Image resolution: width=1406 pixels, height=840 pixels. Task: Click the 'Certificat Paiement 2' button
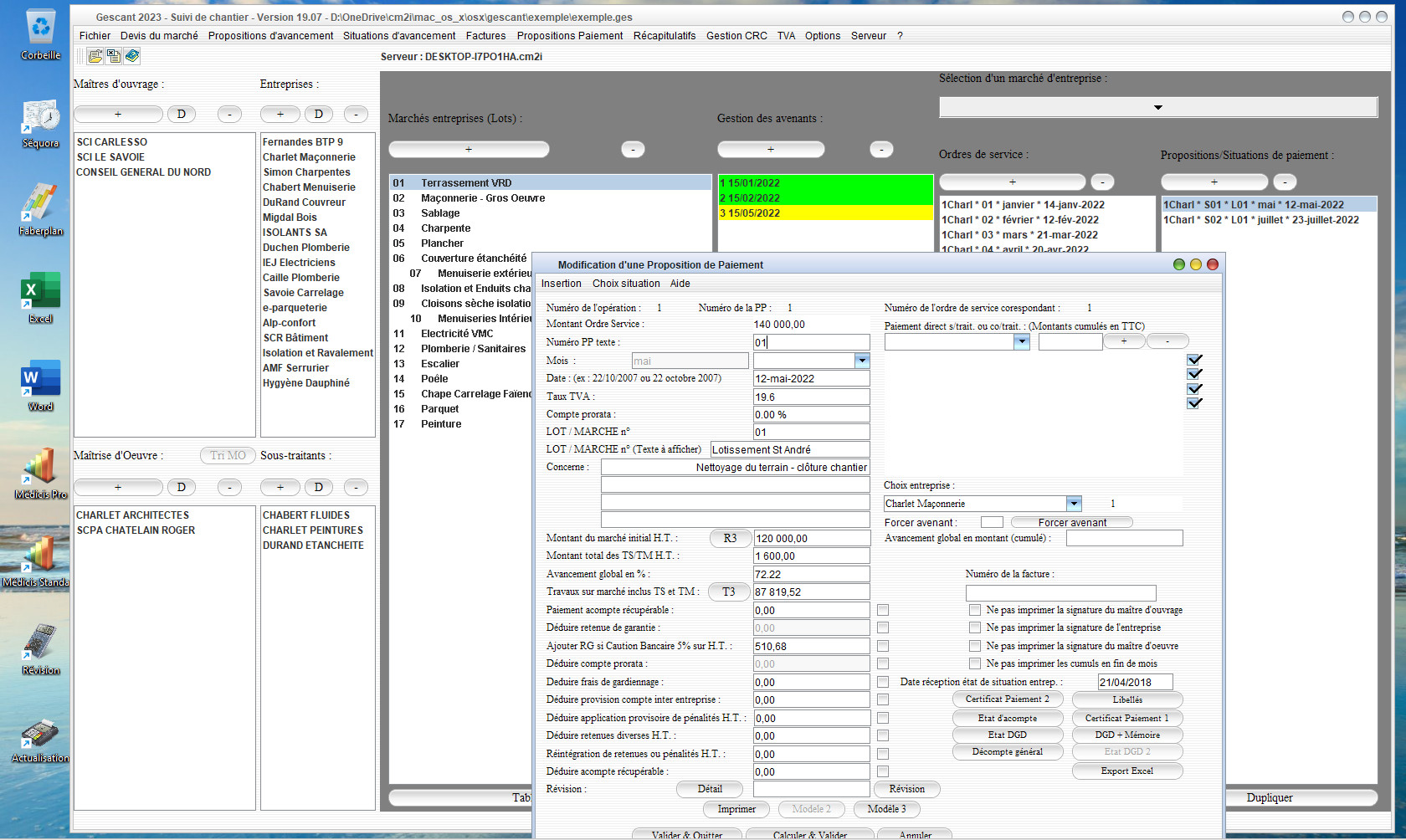tap(1007, 699)
